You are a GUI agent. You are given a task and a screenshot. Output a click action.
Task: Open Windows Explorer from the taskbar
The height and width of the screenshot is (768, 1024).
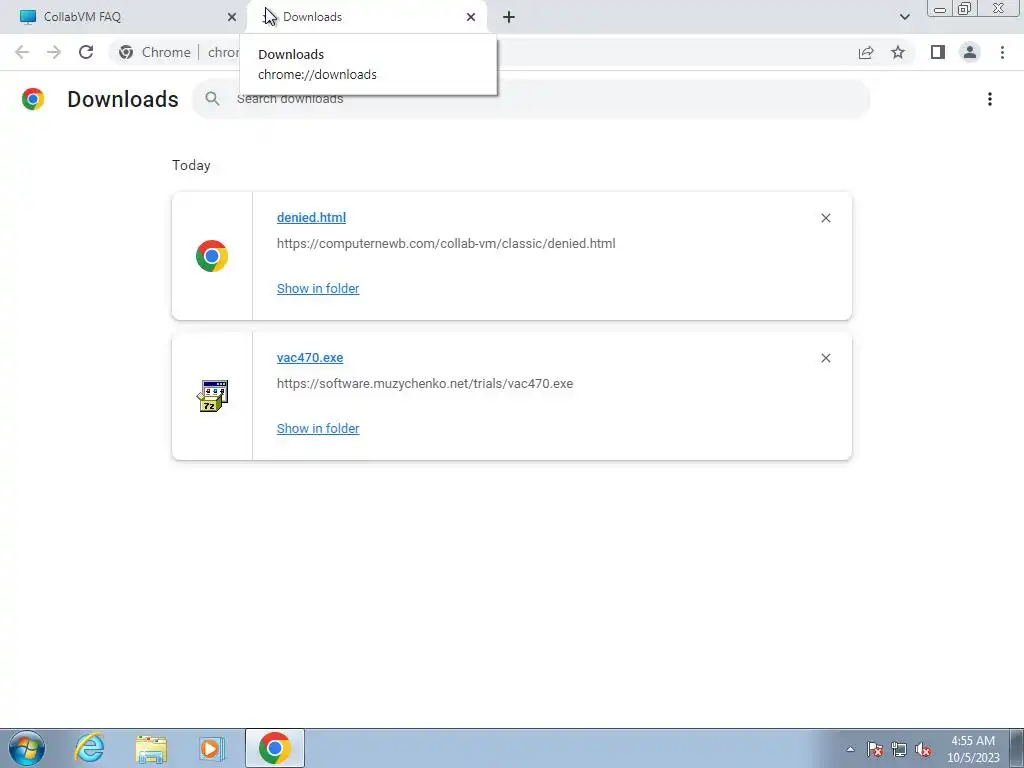151,749
